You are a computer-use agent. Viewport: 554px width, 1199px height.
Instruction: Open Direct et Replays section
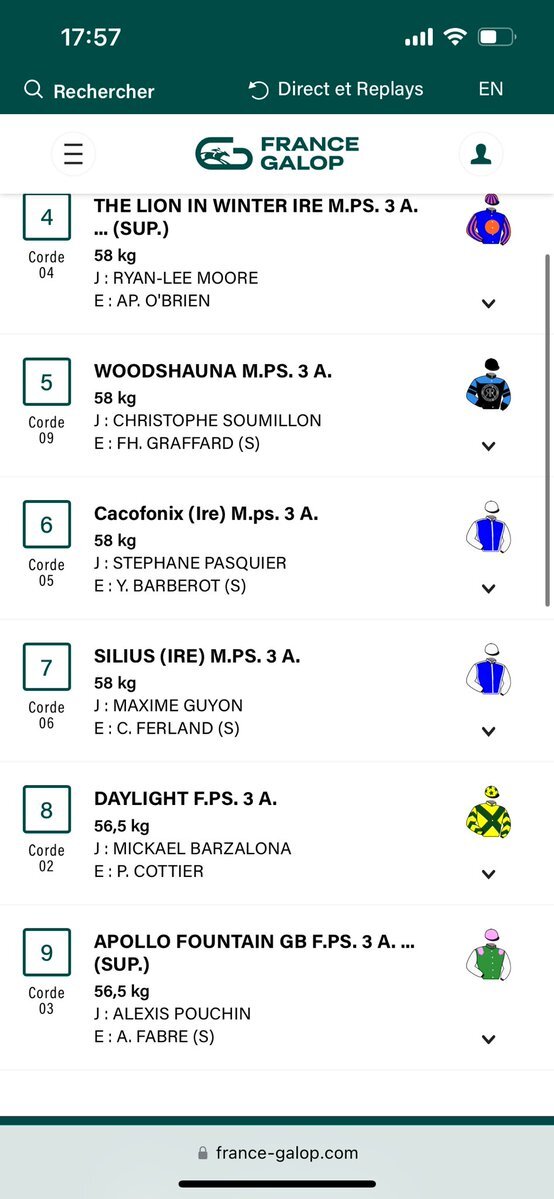pos(336,89)
